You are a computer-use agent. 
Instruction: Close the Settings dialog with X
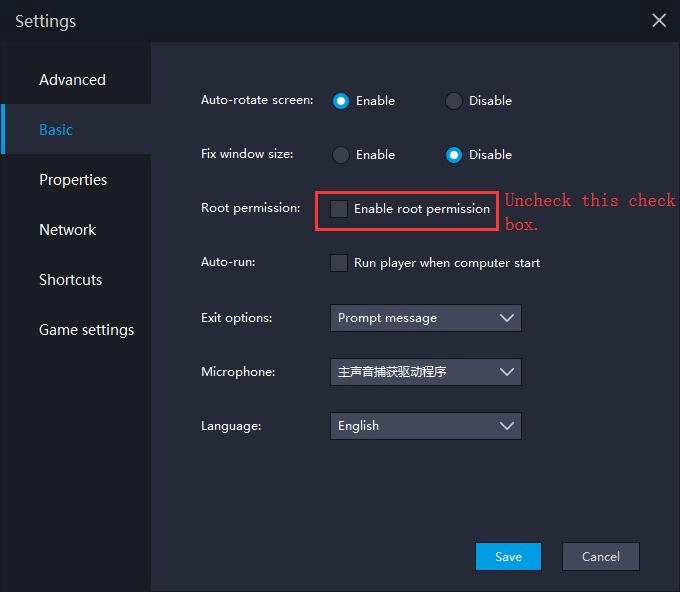pos(659,21)
